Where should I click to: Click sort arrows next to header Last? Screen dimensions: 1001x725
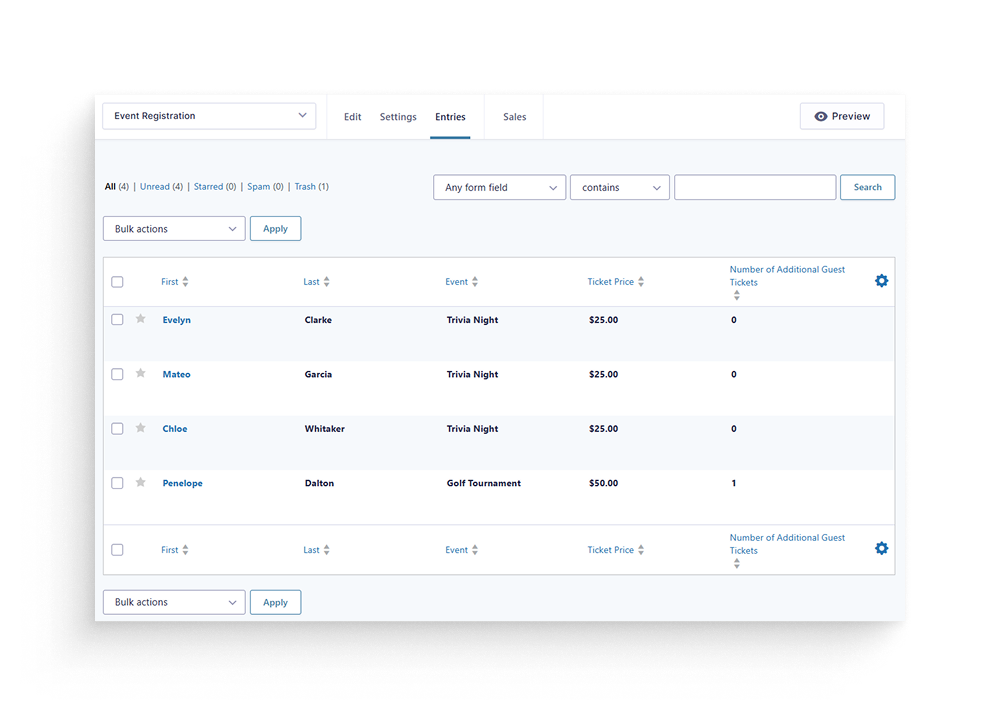coord(326,281)
